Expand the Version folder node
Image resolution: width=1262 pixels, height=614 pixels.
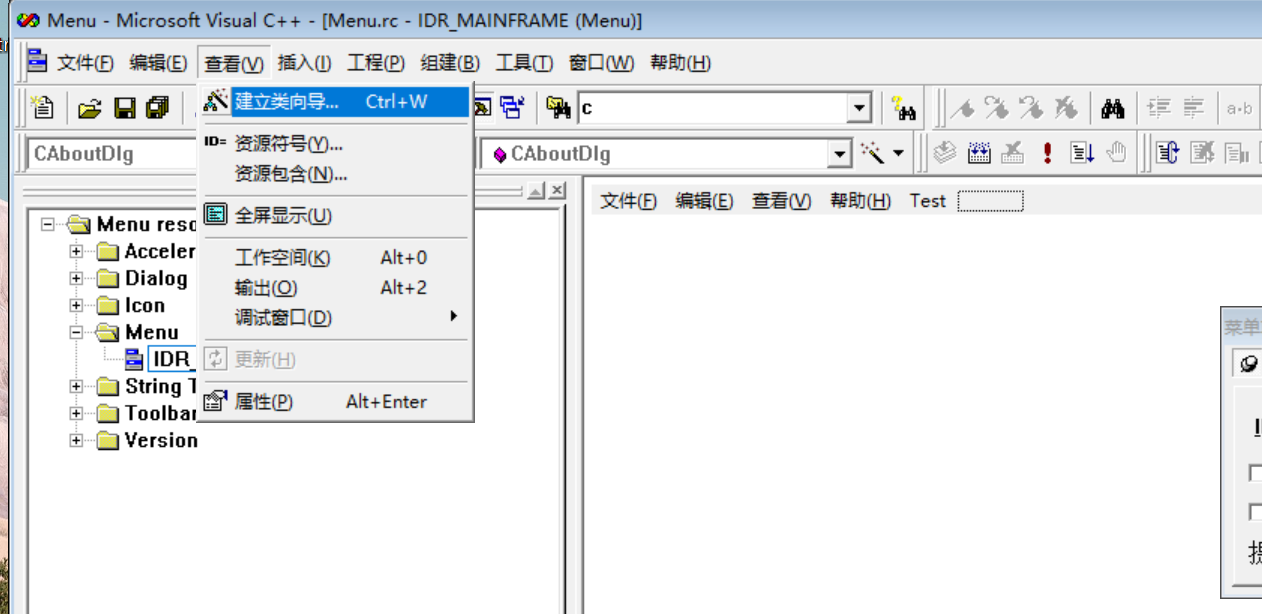pyautogui.click(x=76, y=440)
